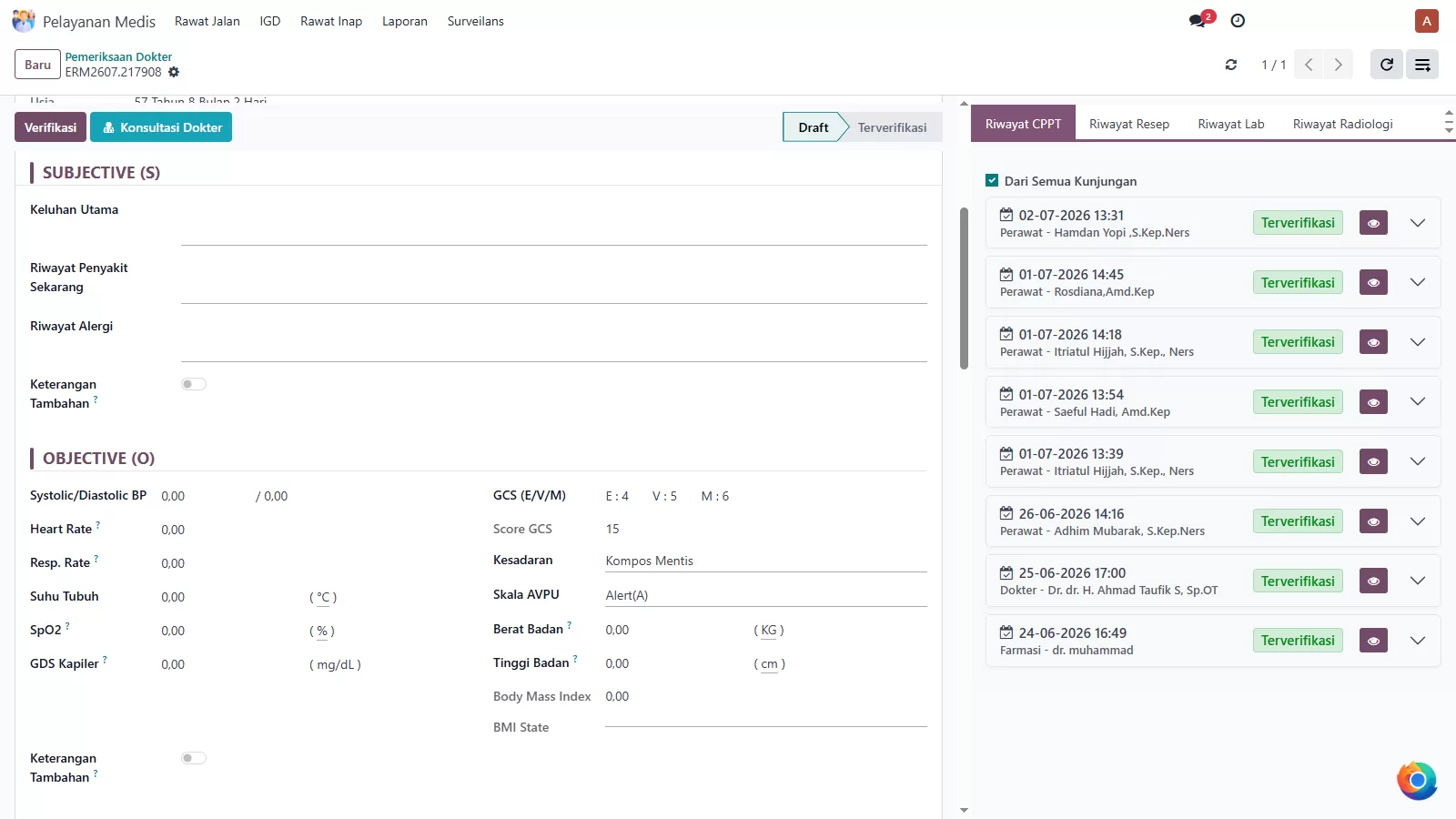Uncheck Dari Semua Kunjungan checkbox
1456x819 pixels.
point(992,181)
